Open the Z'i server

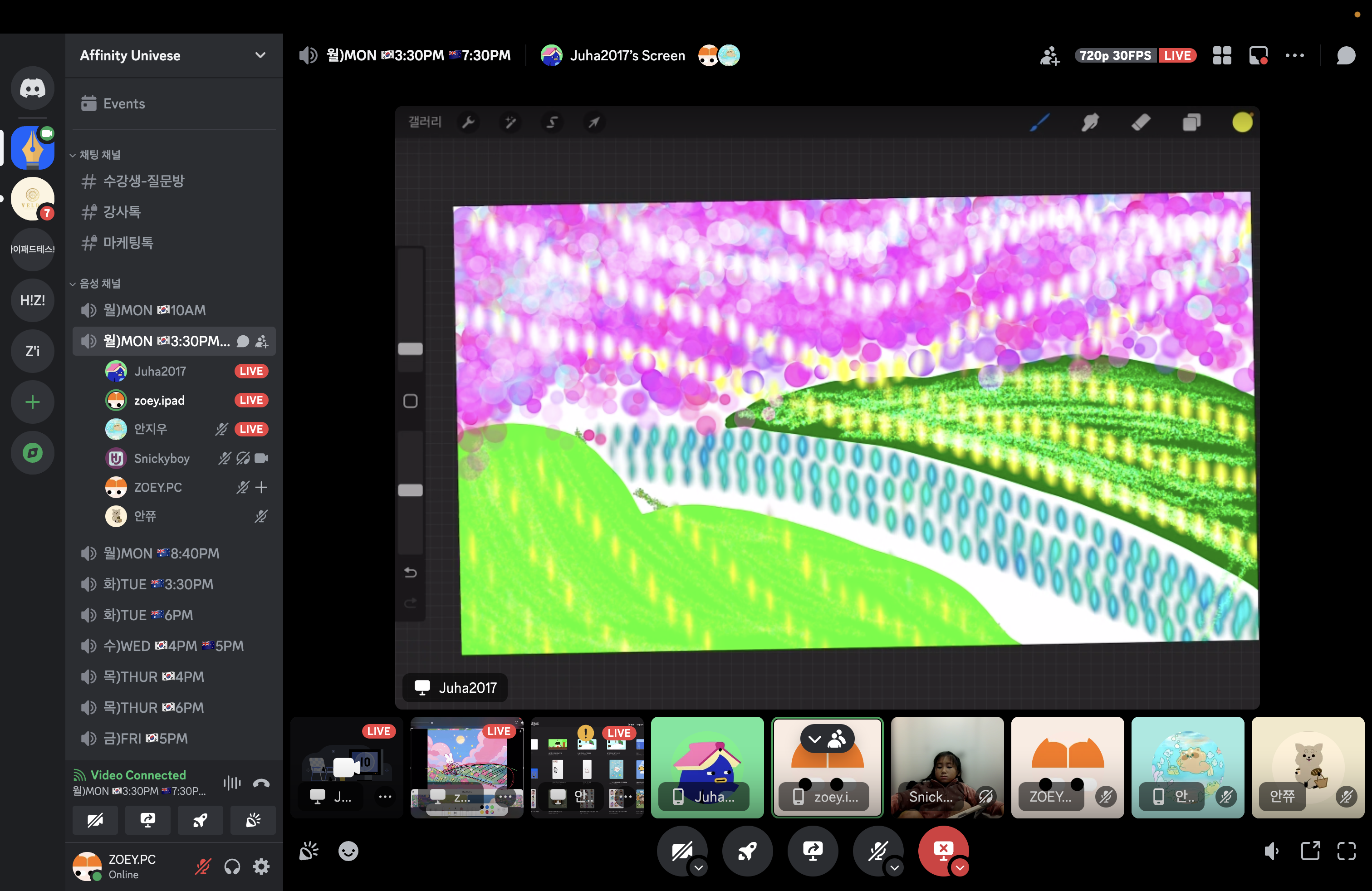pyautogui.click(x=32, y=351)
